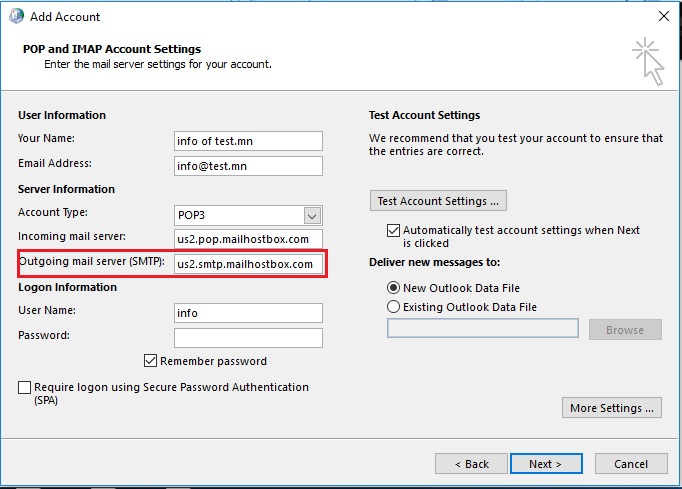
Task: Click the Back button
Action: pyautogui.click(x=471, y=464)
